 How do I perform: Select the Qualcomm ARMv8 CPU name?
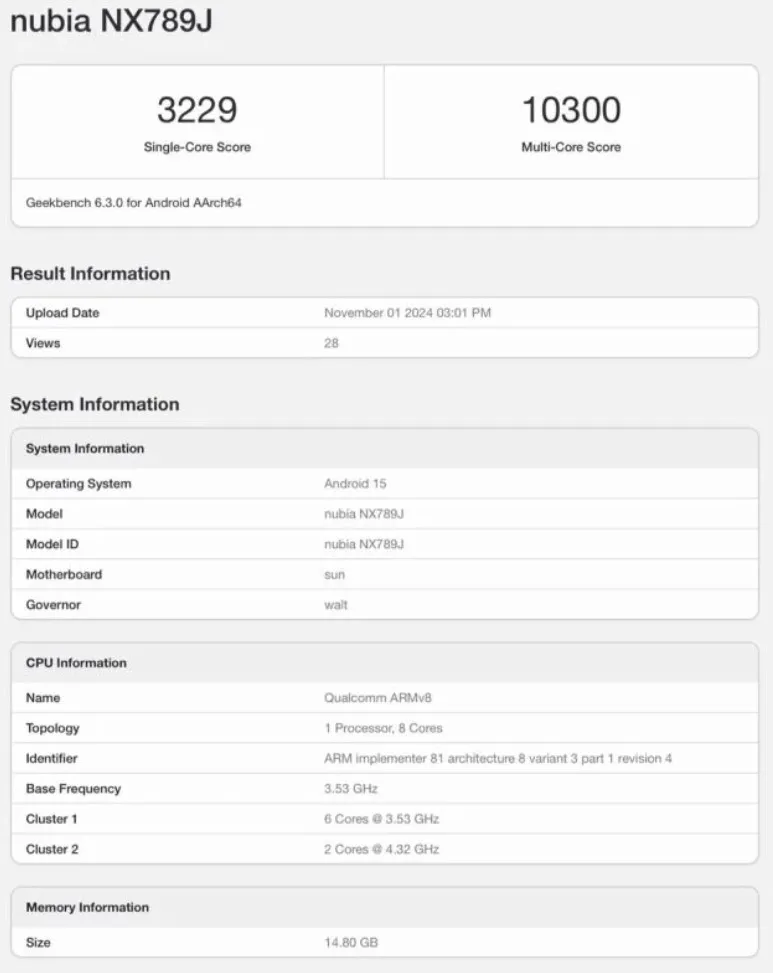tap(378, 698)
